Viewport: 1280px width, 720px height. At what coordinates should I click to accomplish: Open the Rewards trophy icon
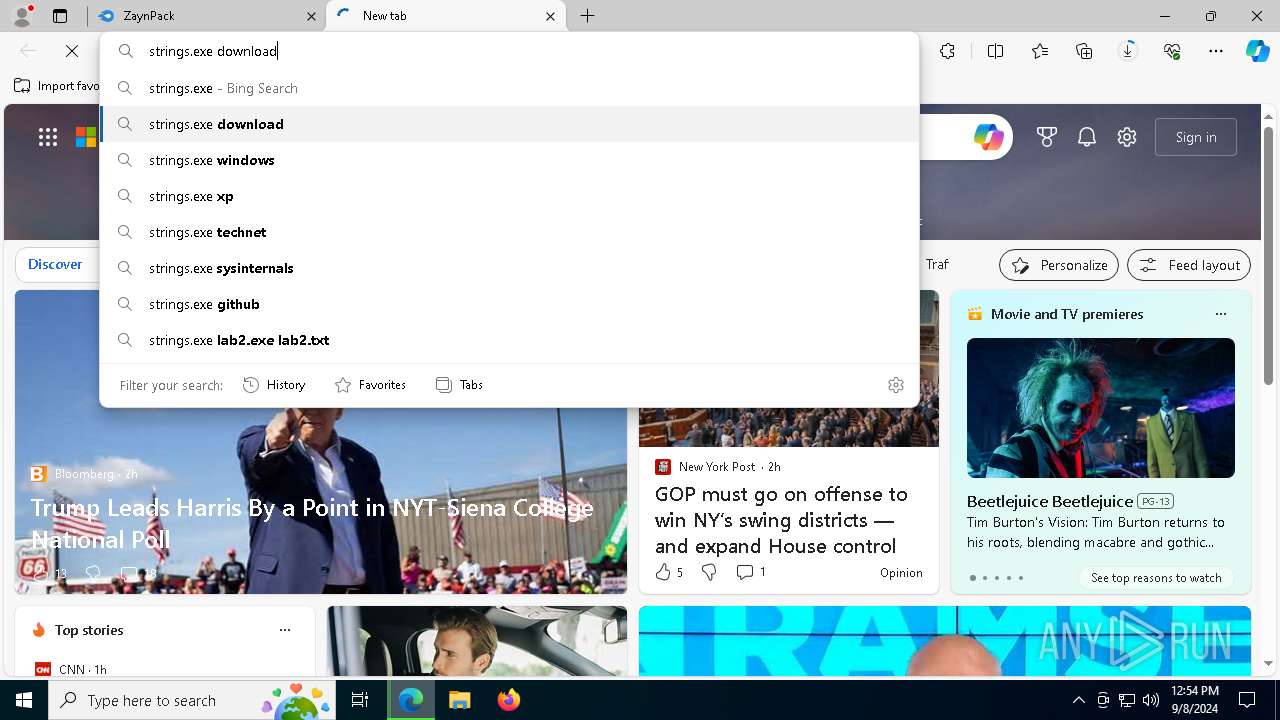click(x=1047, y=137)
